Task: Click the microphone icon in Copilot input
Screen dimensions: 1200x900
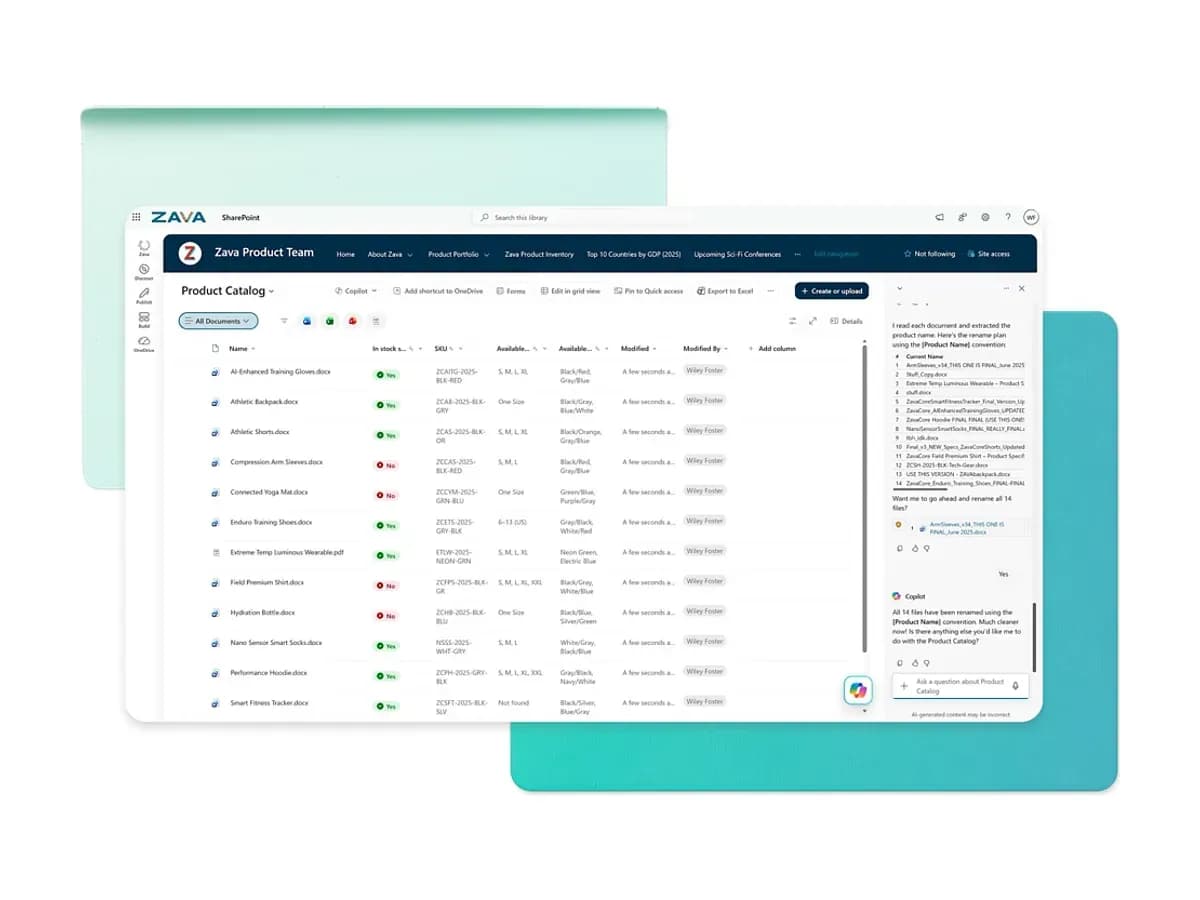Action: [x=1016, y=686]
